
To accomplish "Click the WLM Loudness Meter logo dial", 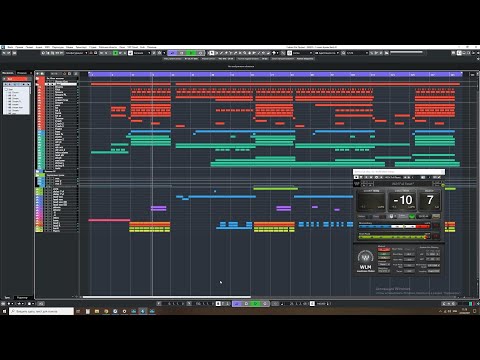I will (x=365, y=257).
